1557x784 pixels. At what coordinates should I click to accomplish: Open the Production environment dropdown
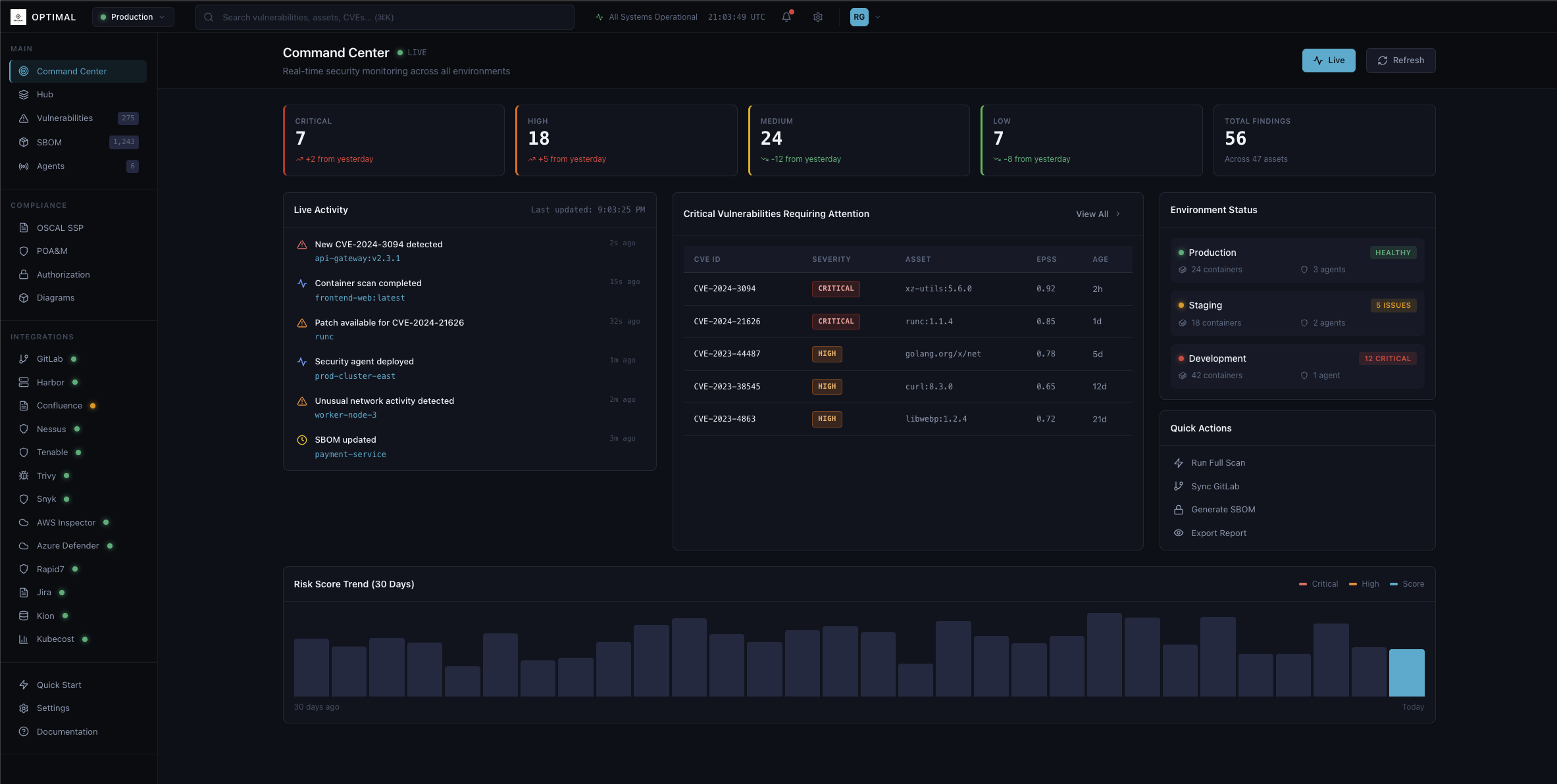click(132, 17)
